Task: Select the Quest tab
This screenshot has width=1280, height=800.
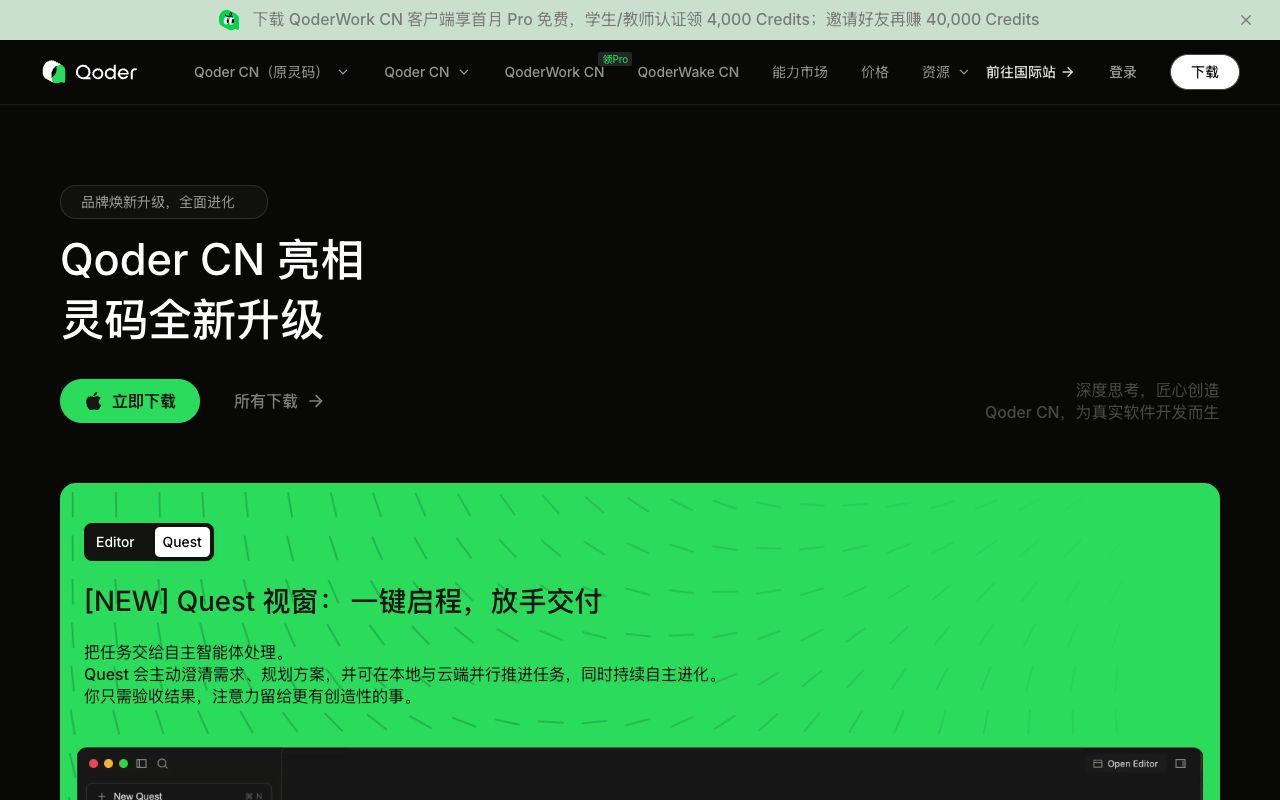Action: (182, 542)
